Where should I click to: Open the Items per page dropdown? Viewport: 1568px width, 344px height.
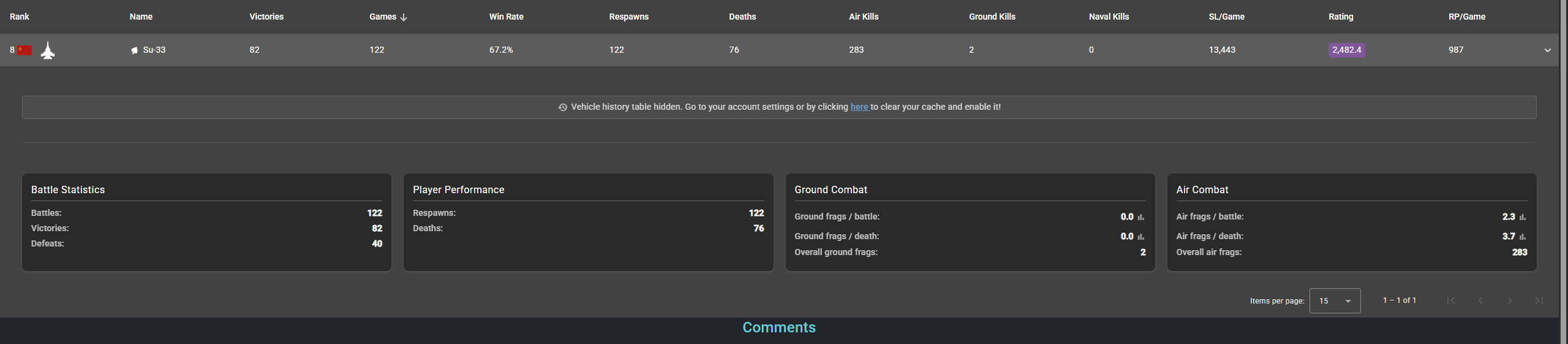1335,301
